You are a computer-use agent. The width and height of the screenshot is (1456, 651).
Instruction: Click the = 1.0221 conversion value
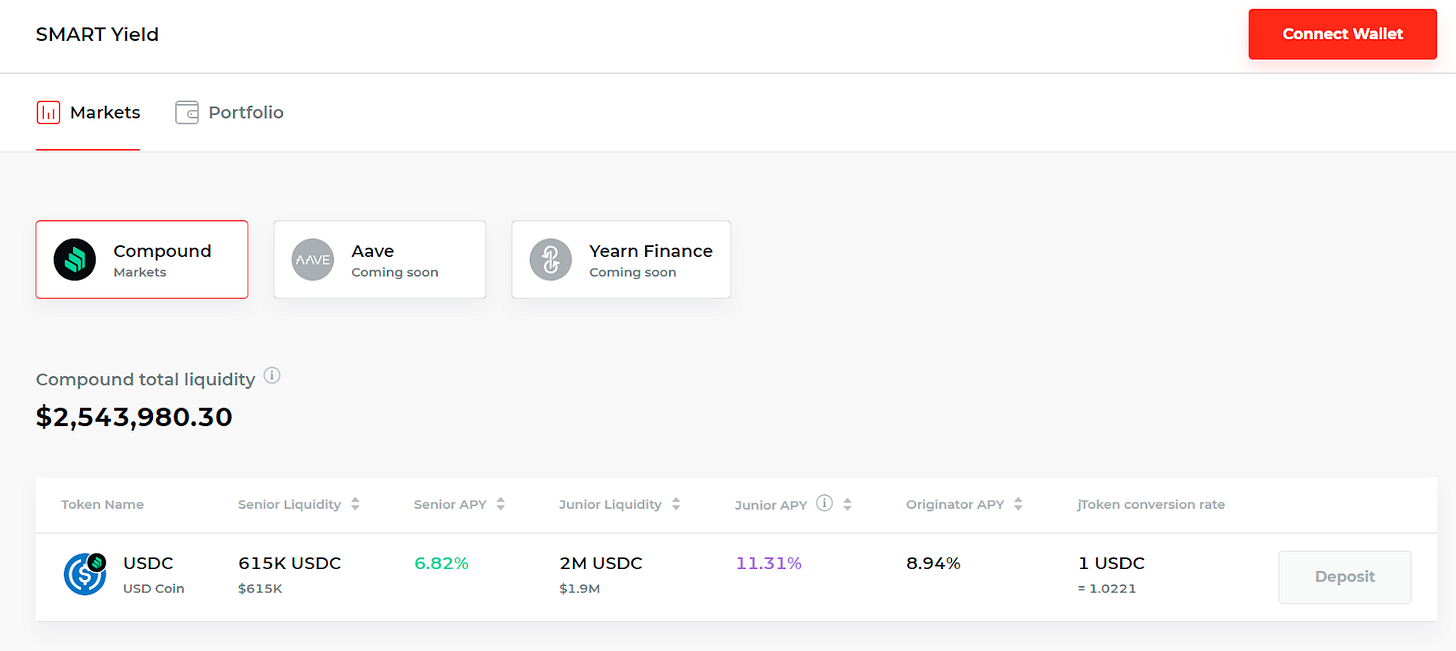tap(1107, 588)
